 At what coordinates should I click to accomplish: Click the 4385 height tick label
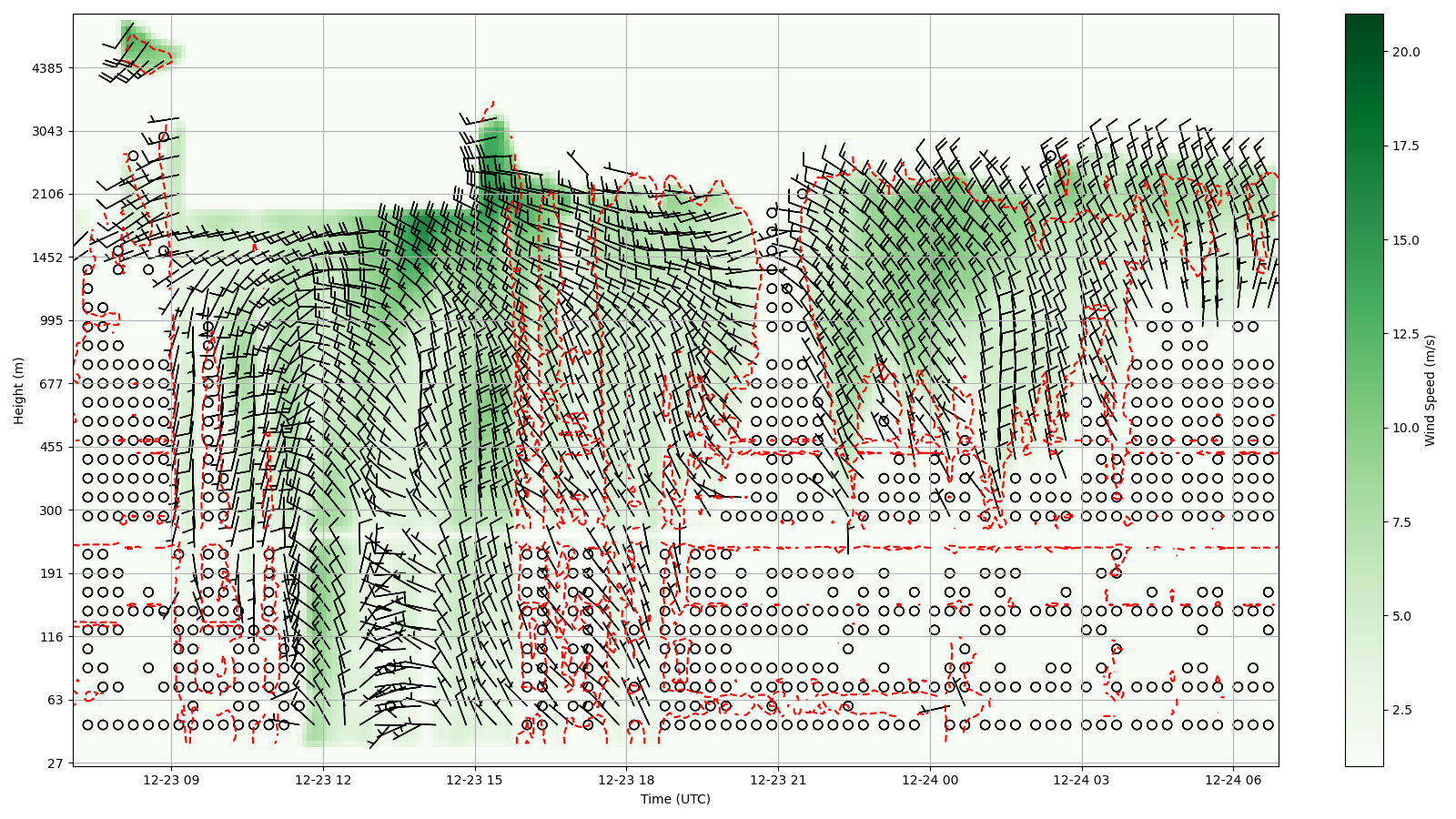(47, 68)
